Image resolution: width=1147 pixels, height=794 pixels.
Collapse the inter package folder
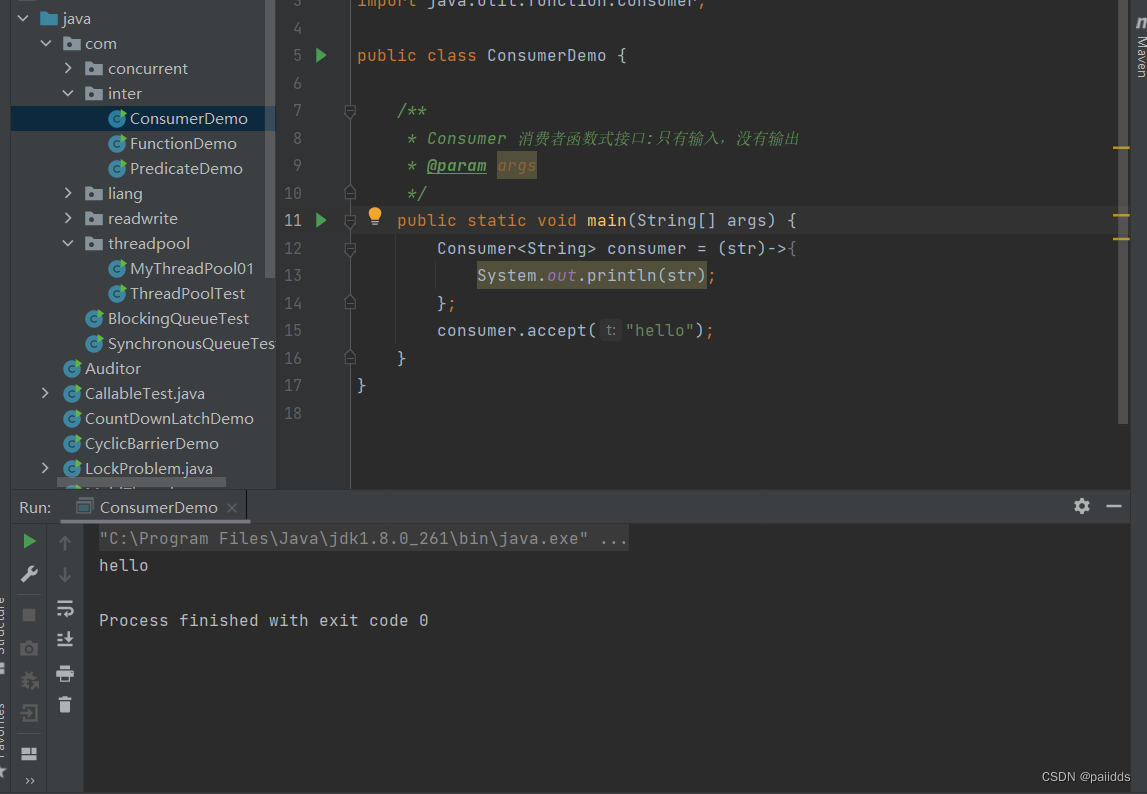(x=68, y=94)
